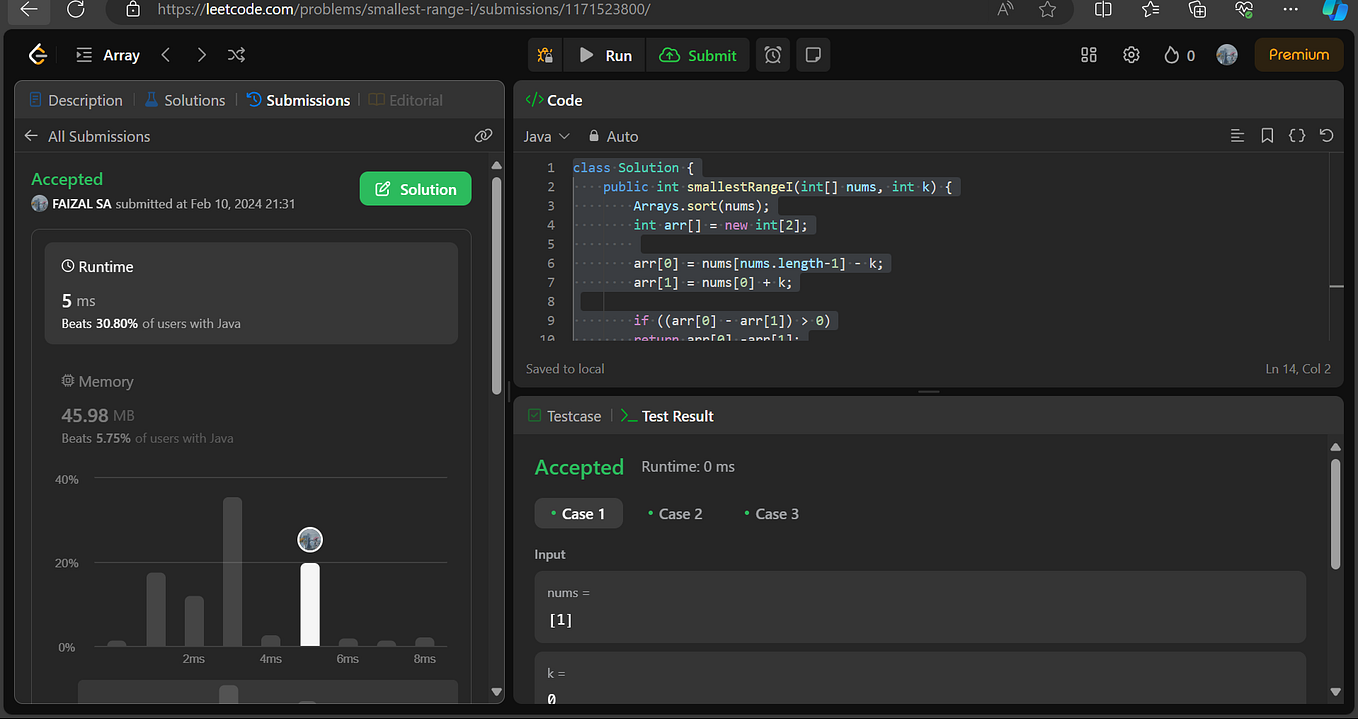The width and height of the screenshot is (1358, 719).
Task: Select the Case 3 test case
Action: pyautogui.click(x=771, y=514)
